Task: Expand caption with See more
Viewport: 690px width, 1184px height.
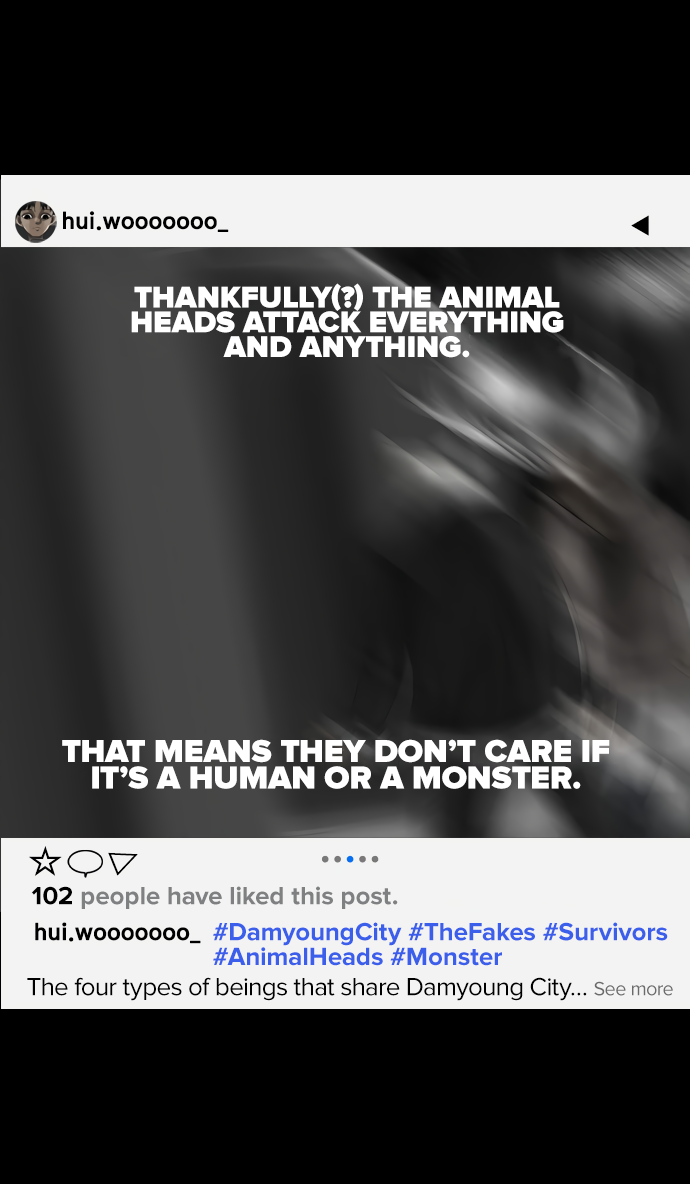Action: [633, 989]
